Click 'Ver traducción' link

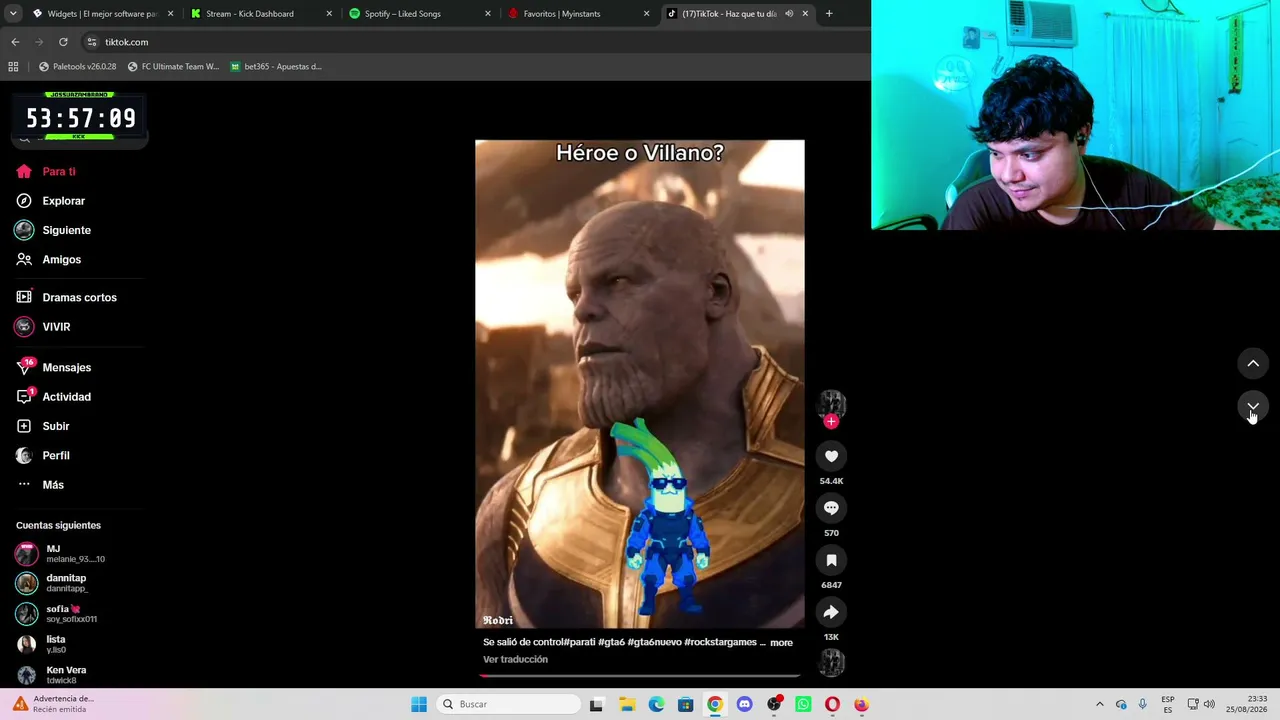(x=515, y=659)
